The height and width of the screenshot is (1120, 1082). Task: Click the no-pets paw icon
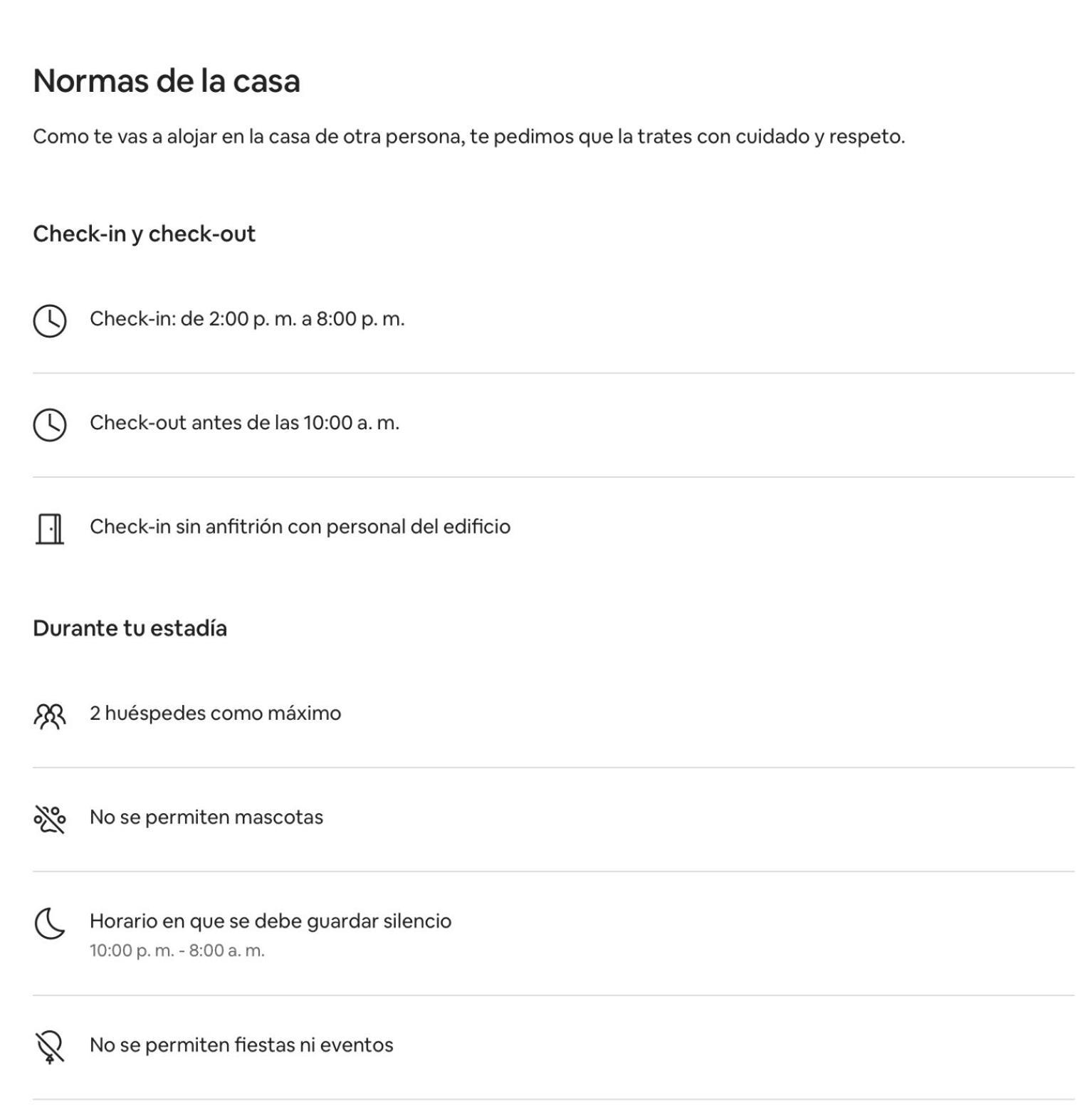(50, 819)
